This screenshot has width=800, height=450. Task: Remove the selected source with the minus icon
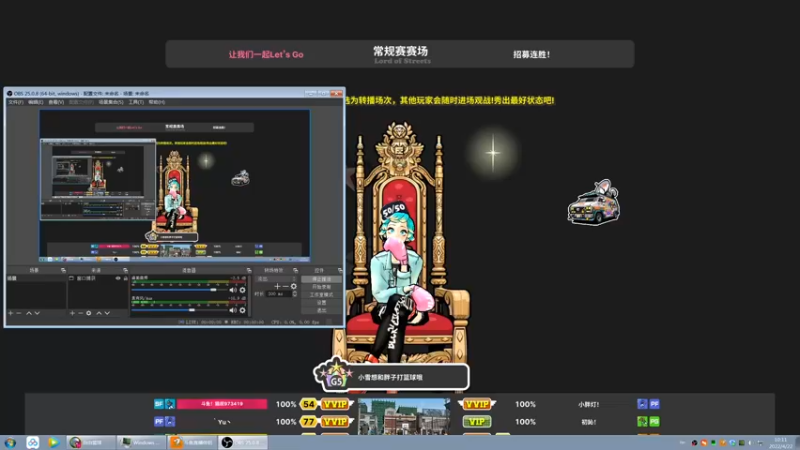point(80,313)
